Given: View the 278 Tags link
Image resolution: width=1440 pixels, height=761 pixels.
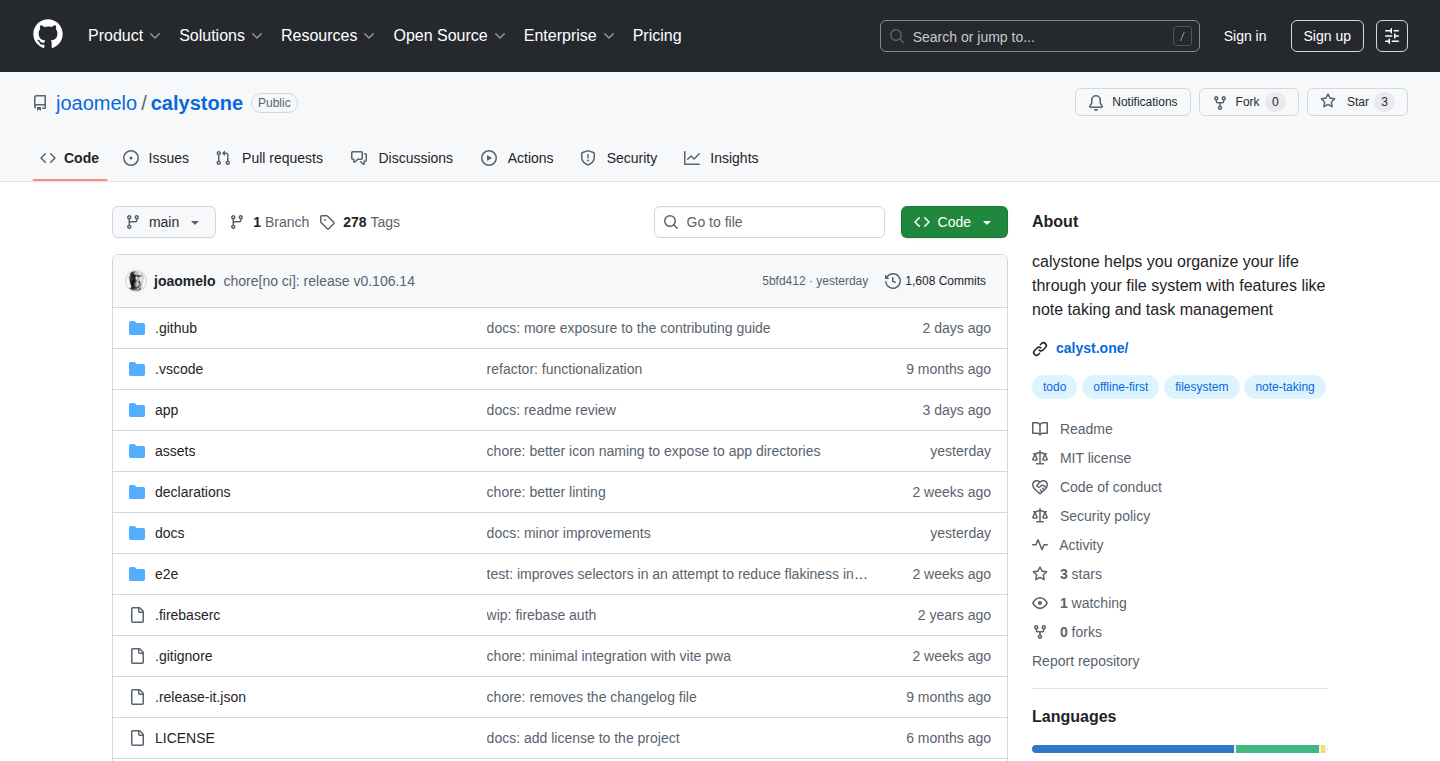Looking at the screenshot, I should tap(360, 222).
